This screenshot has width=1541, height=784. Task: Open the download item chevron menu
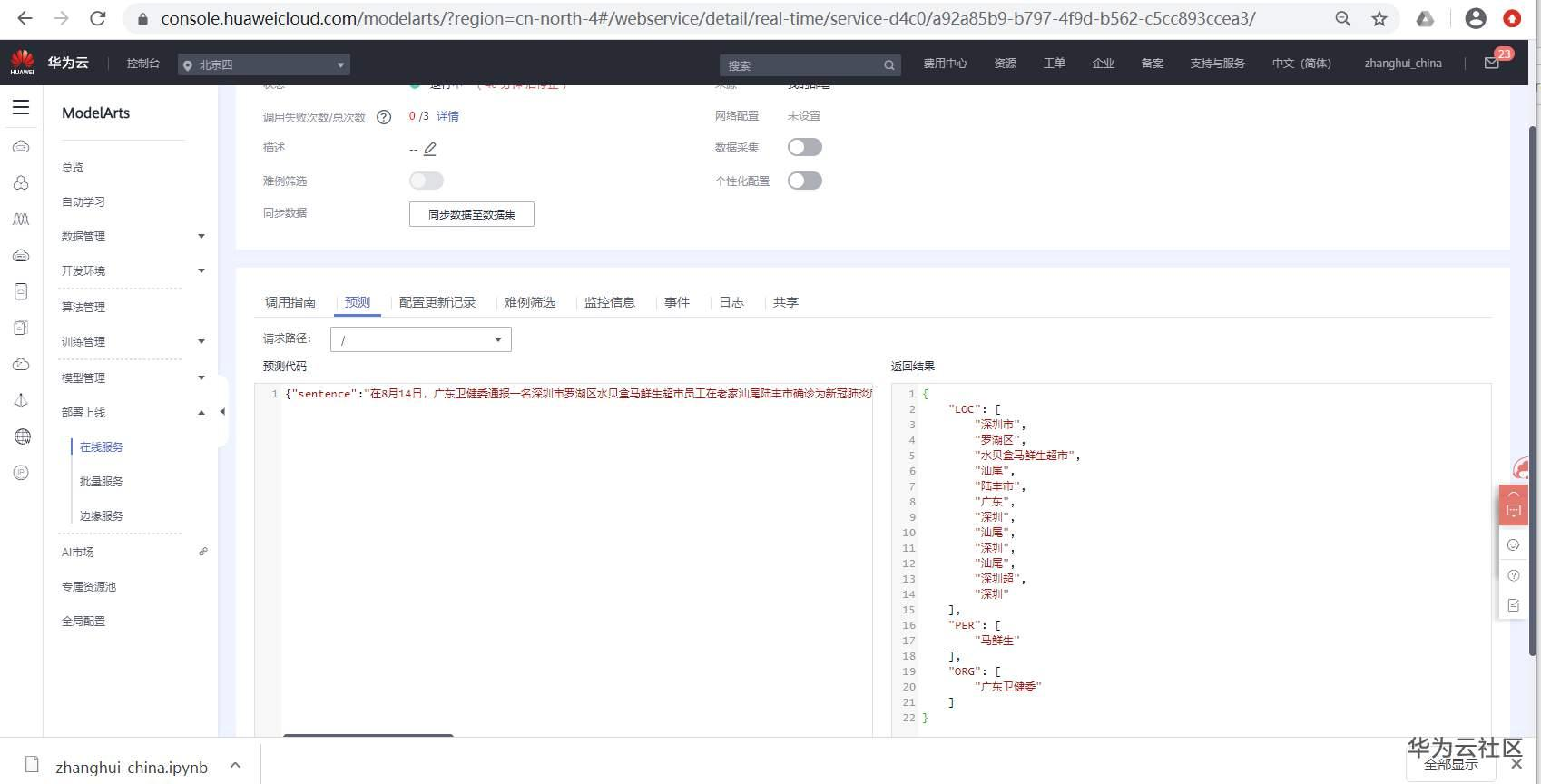pos(236,765)
